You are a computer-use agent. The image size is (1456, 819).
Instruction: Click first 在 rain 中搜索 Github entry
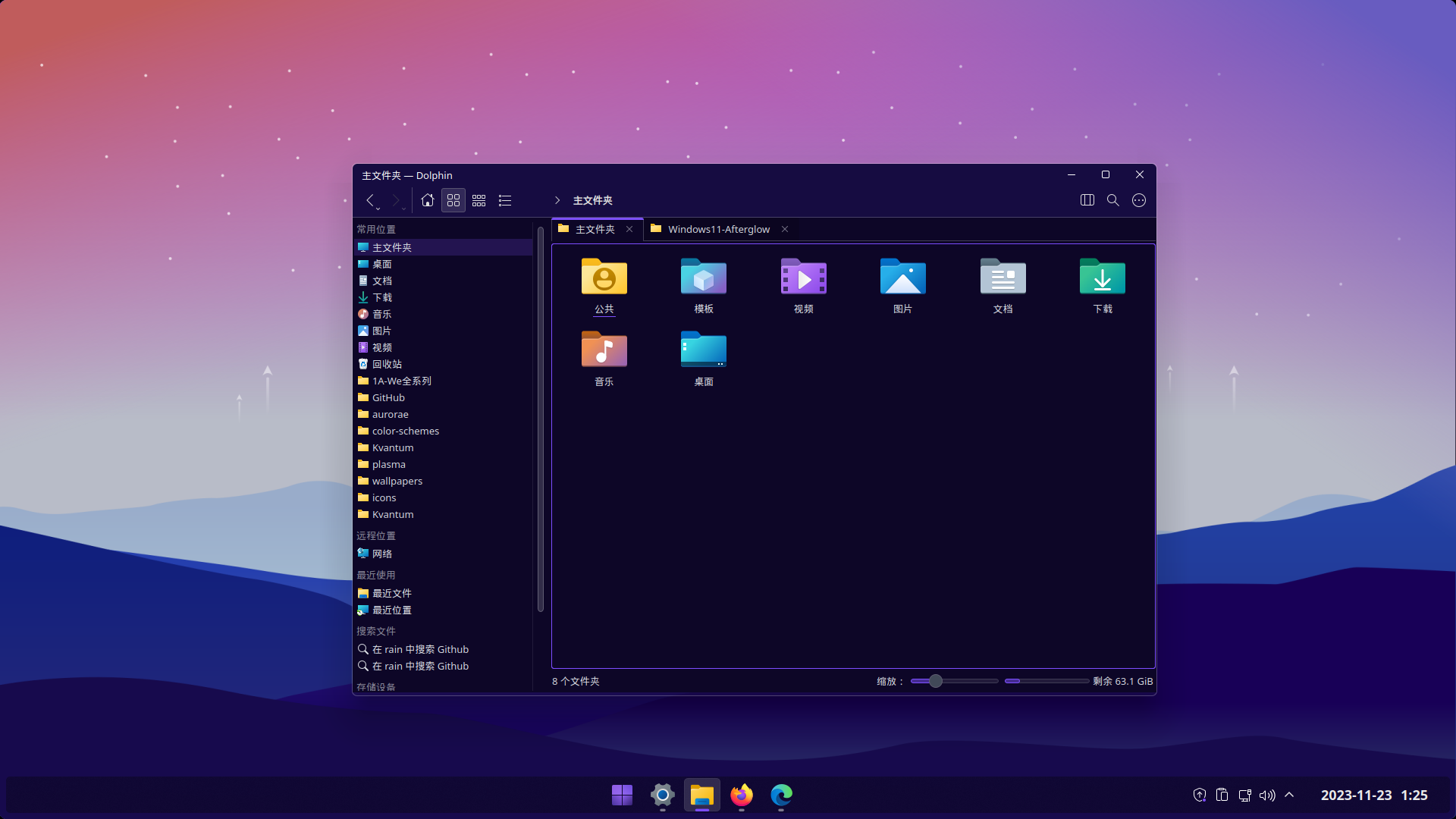[444, 649]
